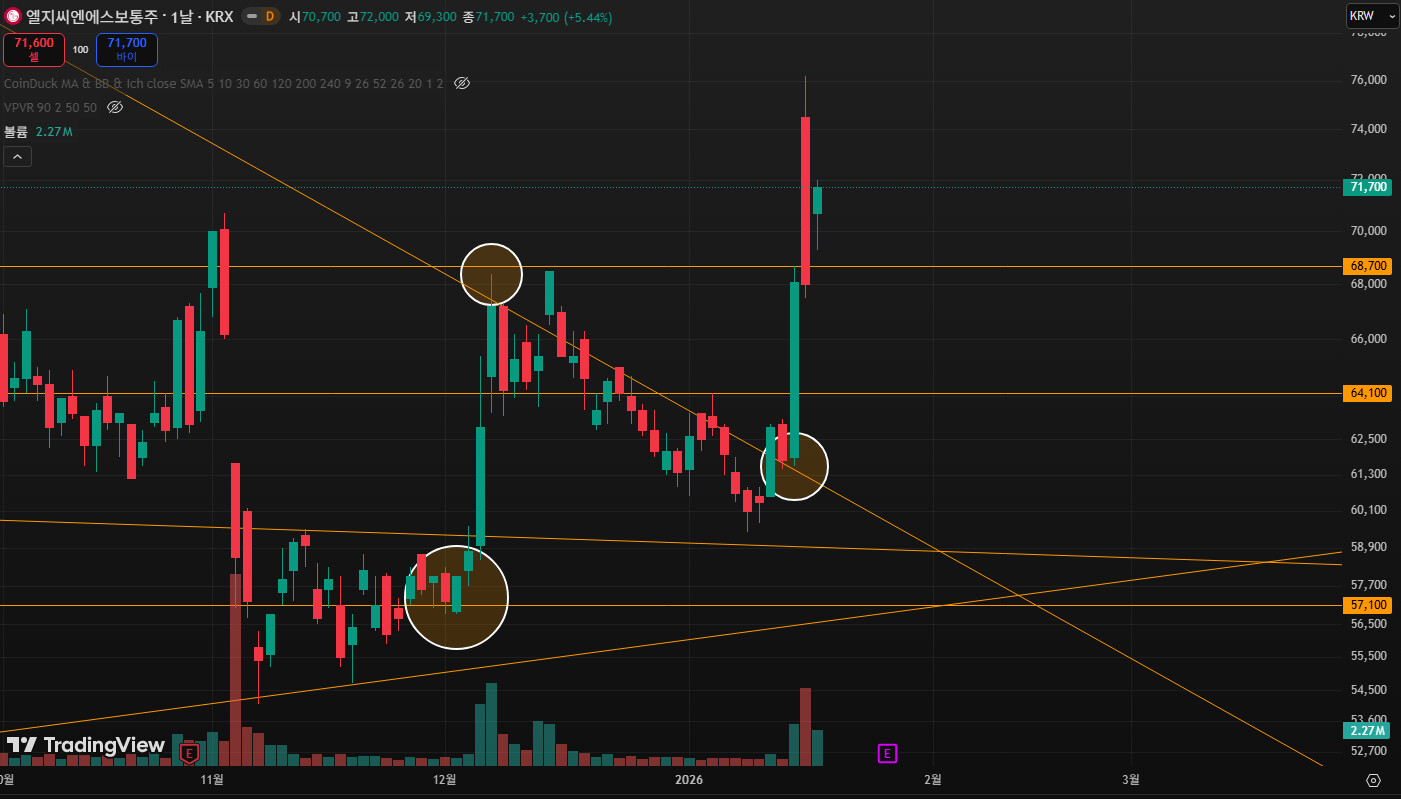Click the dash status pill beside D
The width and height of the screenshot is (1401, 799).
tap(250, 17)
